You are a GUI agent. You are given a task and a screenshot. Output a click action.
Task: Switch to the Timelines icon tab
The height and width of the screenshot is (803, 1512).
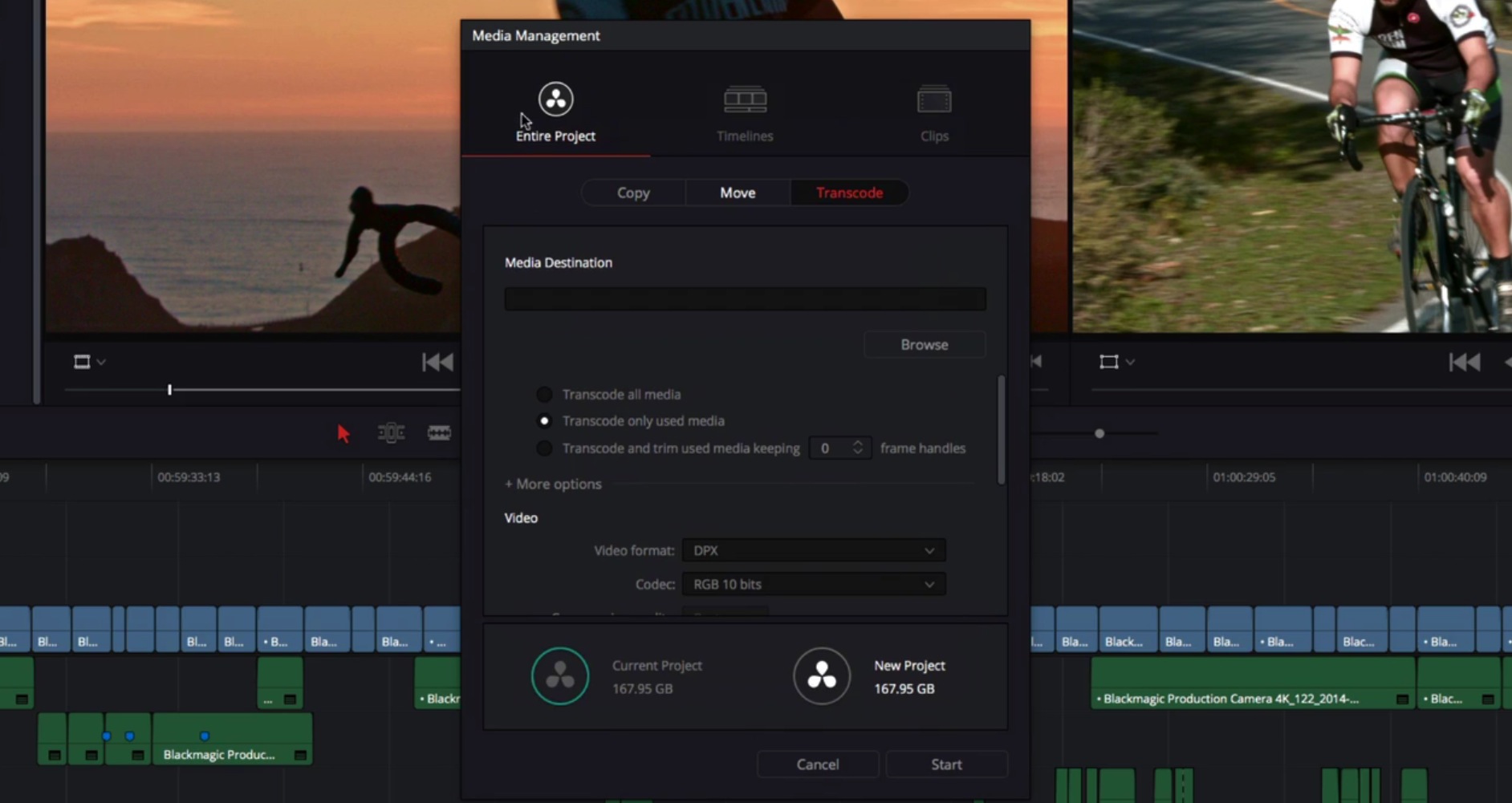(745, 99)
